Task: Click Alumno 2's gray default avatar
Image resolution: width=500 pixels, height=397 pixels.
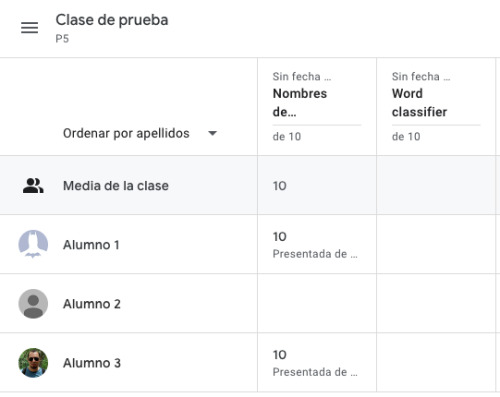Action: (33, 304)
